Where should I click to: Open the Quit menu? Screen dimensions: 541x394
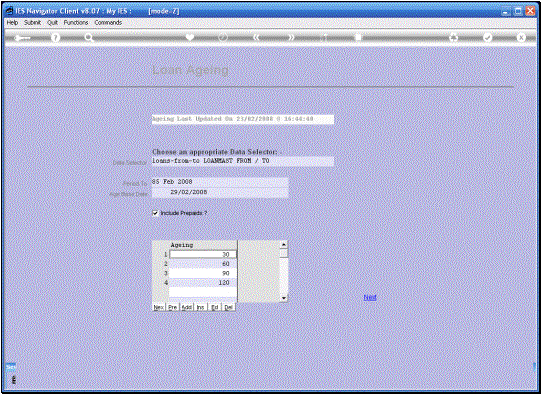pyautogui.click(x=52, y=22)
